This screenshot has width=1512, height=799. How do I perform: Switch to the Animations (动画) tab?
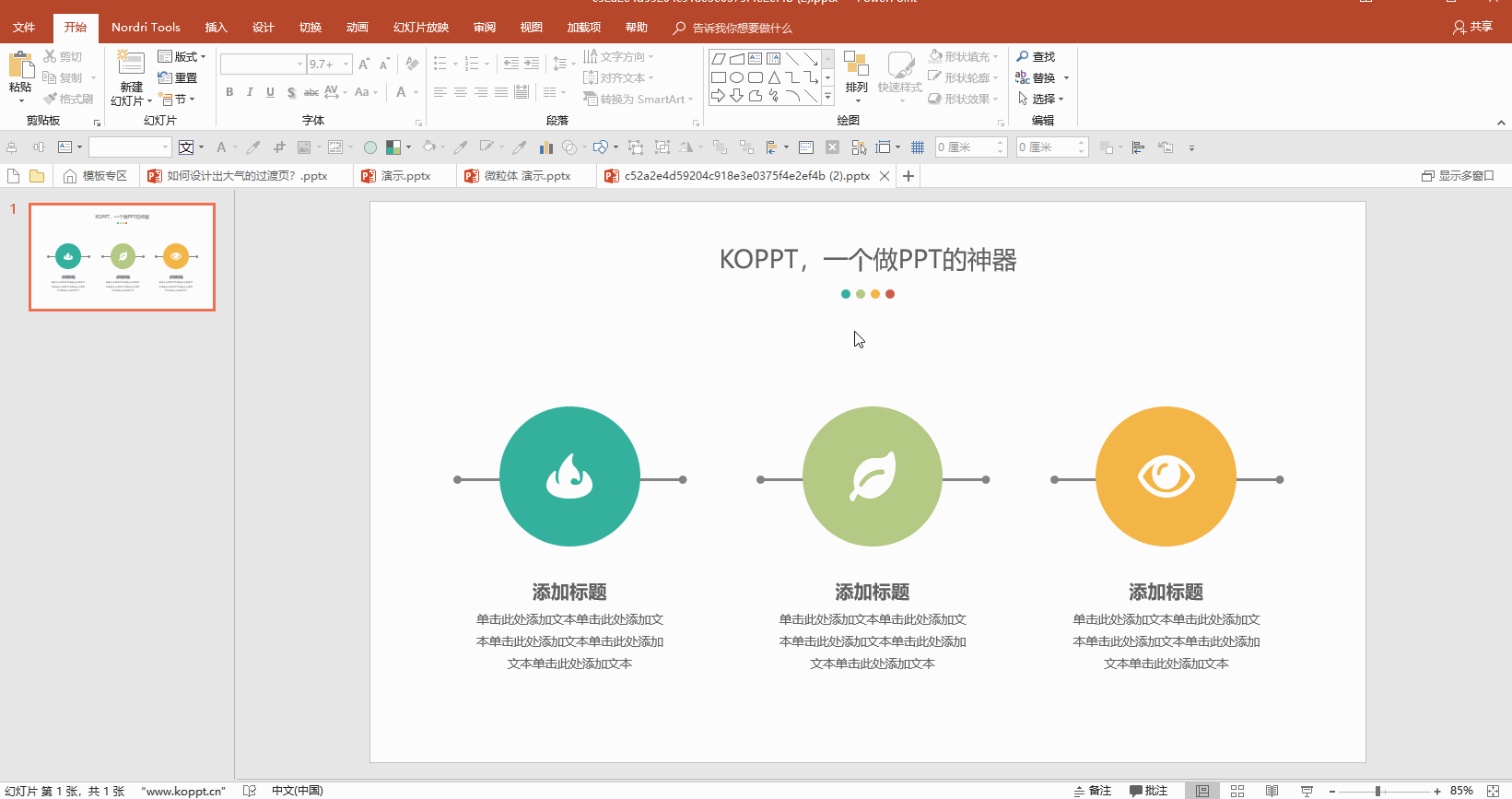[357, 28]
